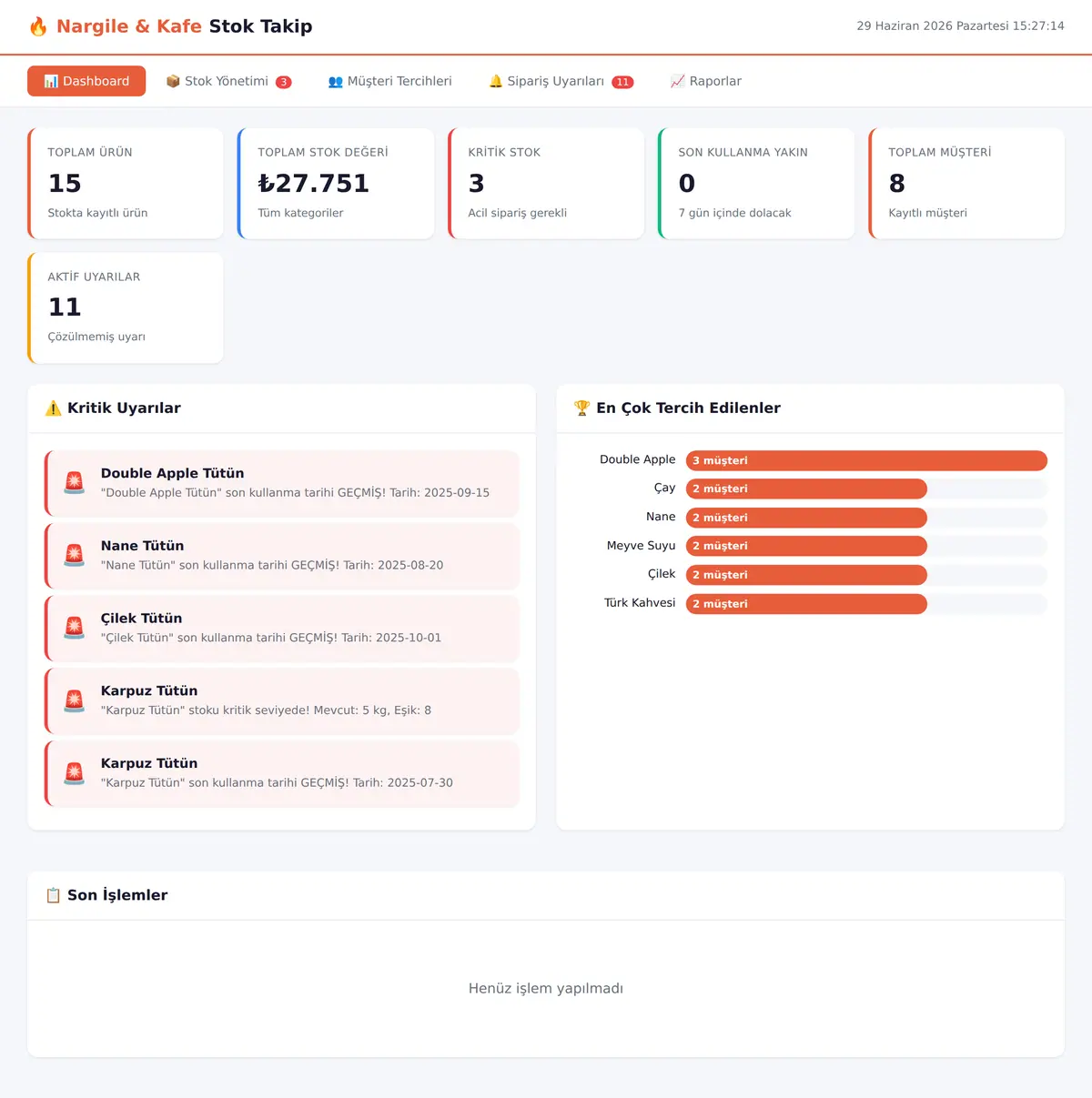Click the Türk Kahvesi label in preferences list
The height and width of the screenshot is (1098, 1092).
point(640,603)
